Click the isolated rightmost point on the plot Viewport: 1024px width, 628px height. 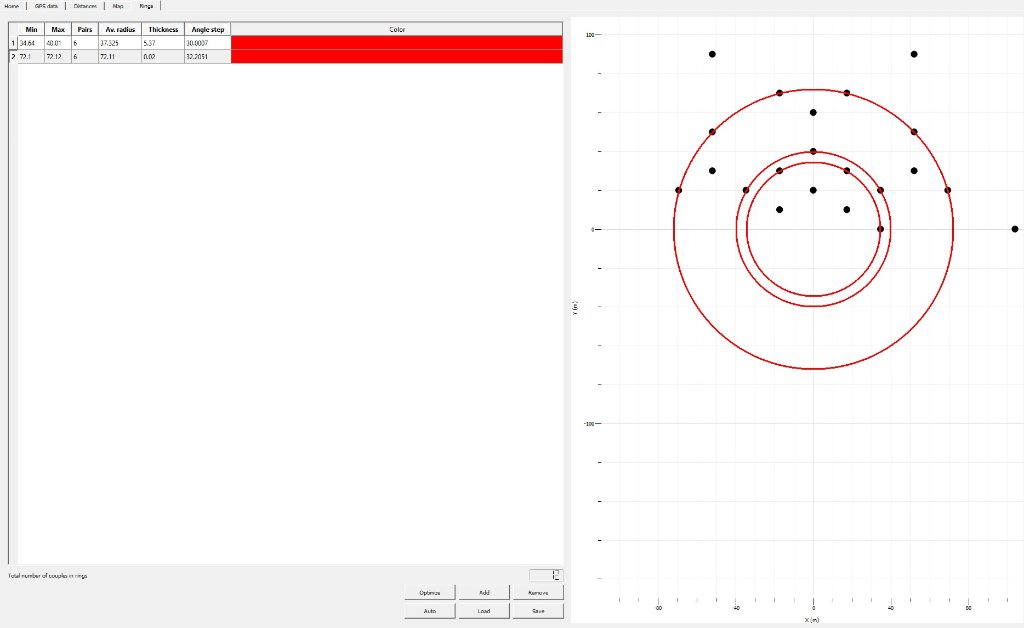pos(1014,229)
